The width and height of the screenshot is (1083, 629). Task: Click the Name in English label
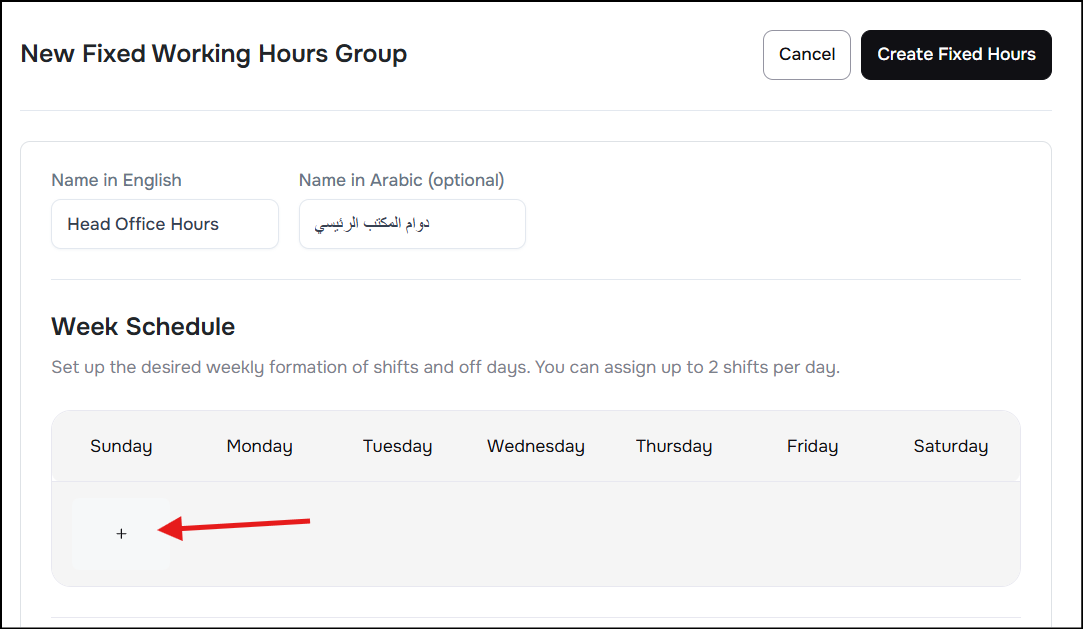(116, 180)
